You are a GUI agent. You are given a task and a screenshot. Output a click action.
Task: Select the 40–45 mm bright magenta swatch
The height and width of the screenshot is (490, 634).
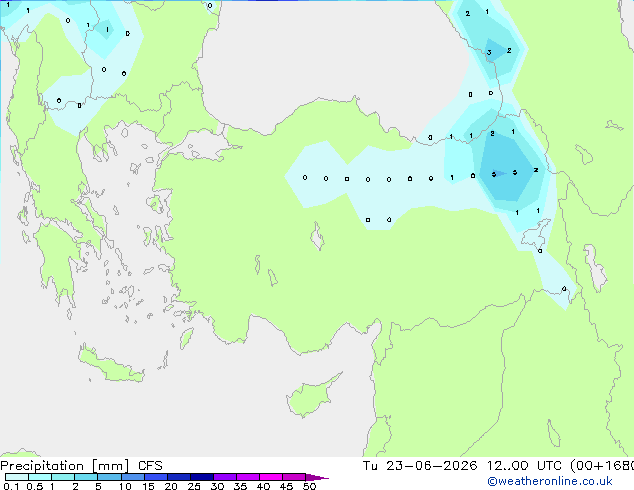[x=271, y=477]
